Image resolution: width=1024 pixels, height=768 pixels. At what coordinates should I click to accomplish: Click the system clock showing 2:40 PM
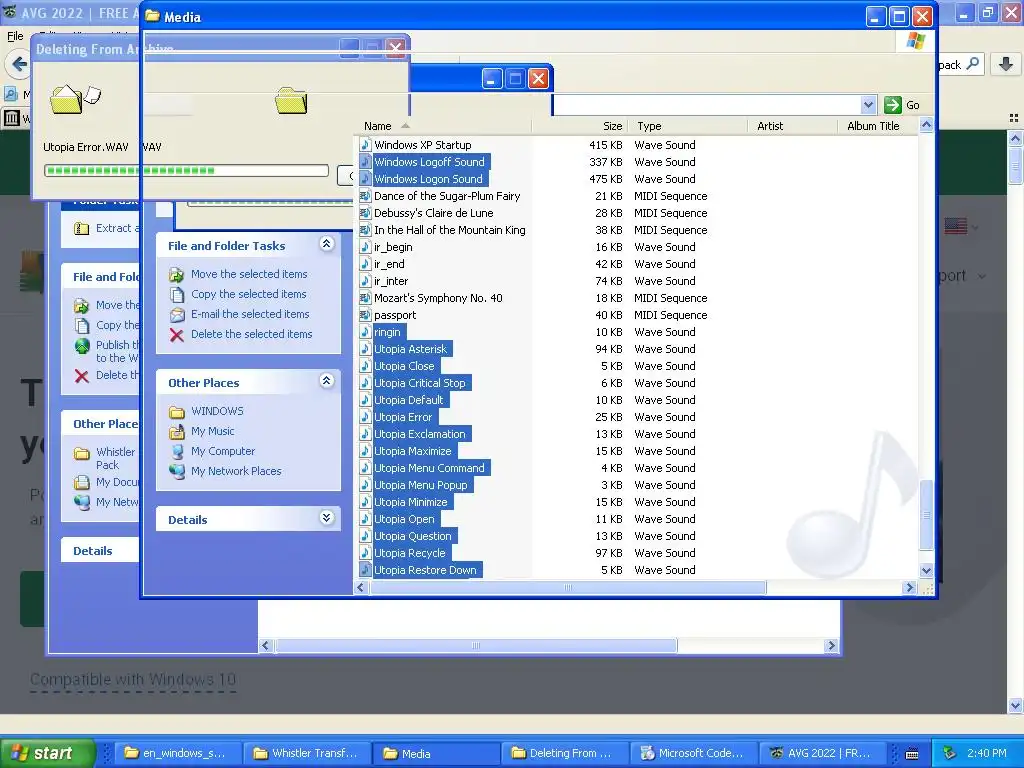(987, 753)
